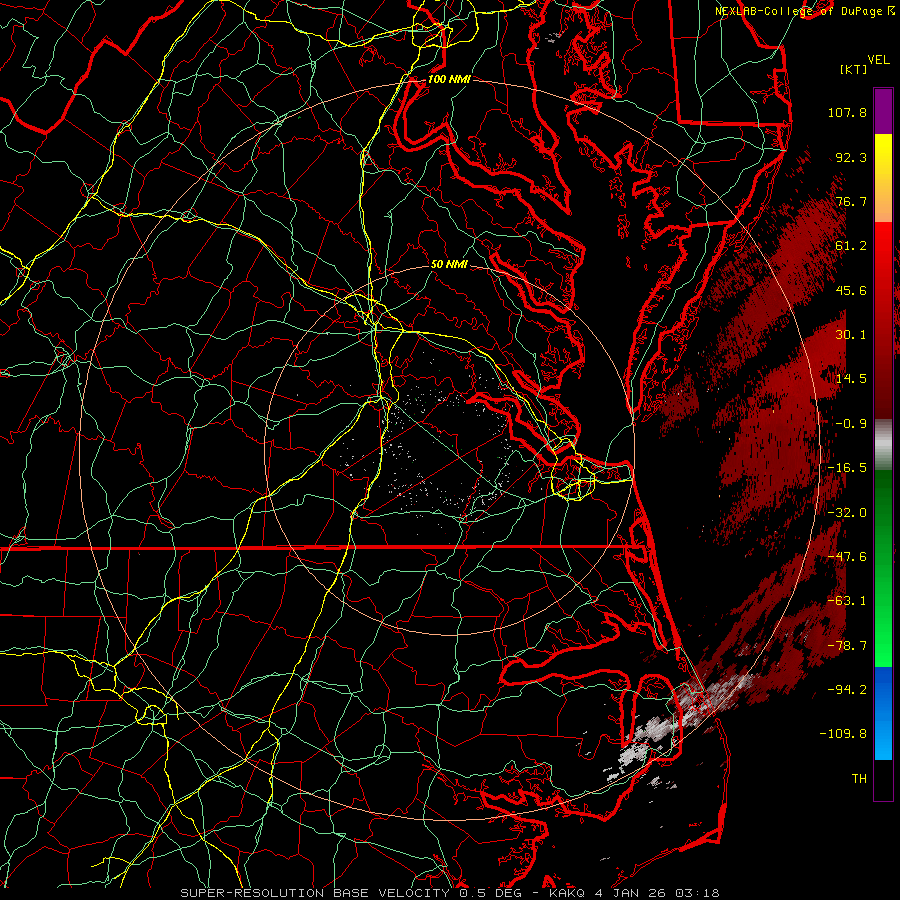Click the TH legend label

(x=859, y=779)
